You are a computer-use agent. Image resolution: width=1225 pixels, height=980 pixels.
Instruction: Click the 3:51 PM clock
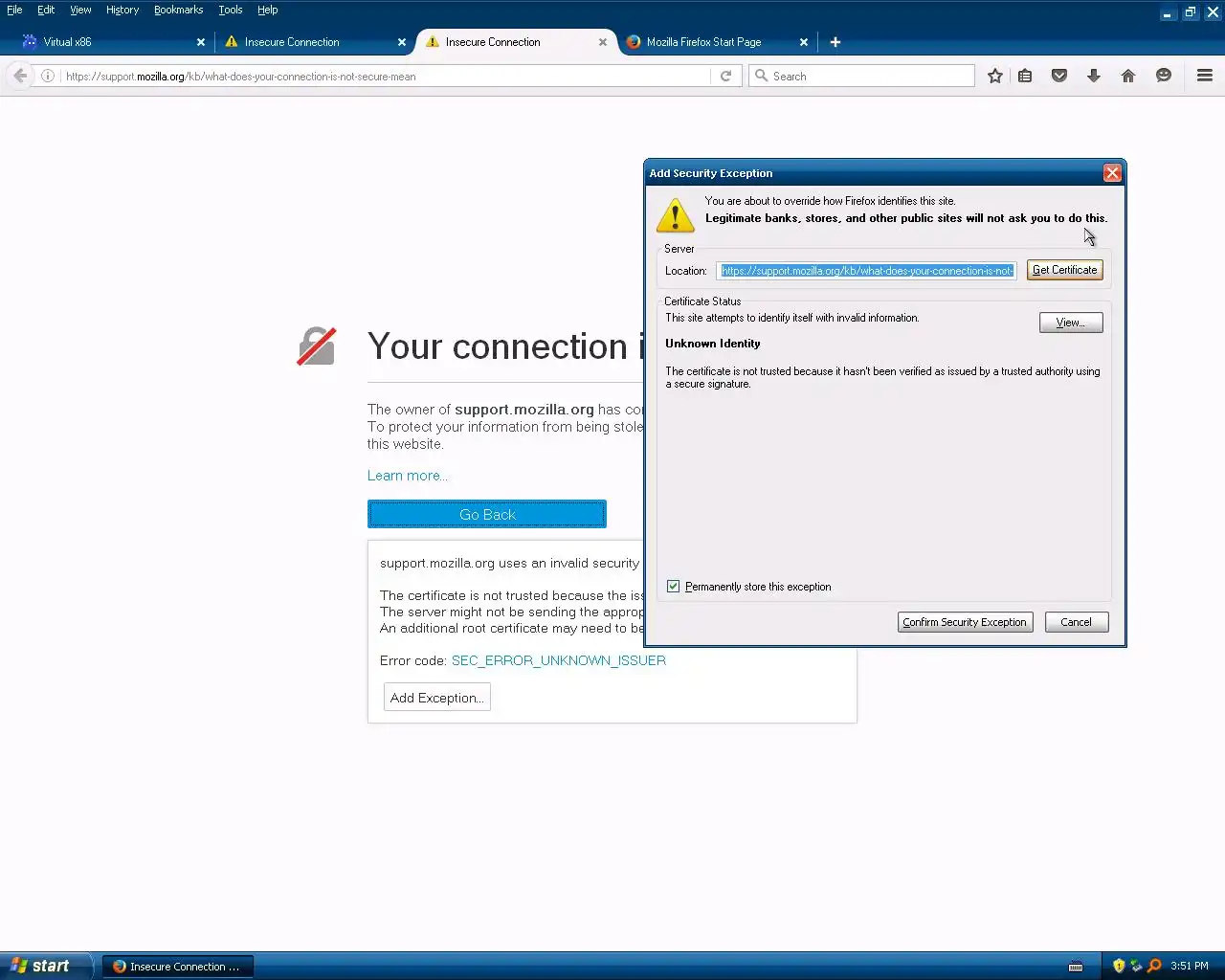1190,966
